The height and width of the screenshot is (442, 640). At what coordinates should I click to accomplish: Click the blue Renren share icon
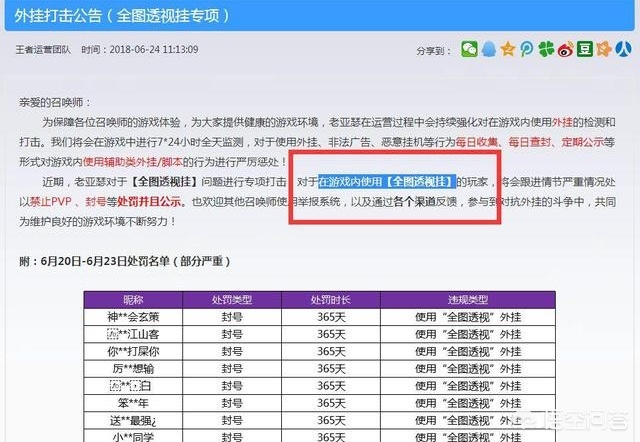pyautogui.click(x=621, y=49)
